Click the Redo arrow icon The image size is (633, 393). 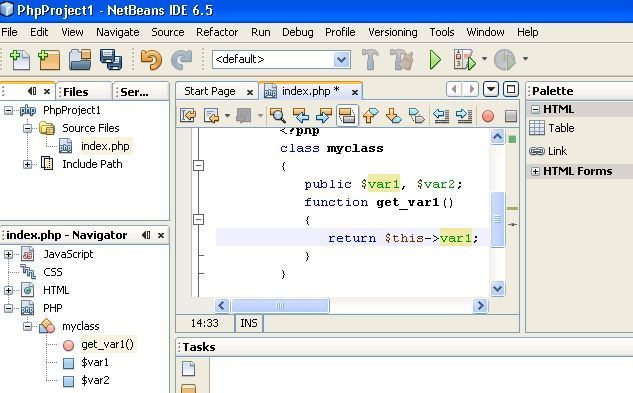point(181,60)
